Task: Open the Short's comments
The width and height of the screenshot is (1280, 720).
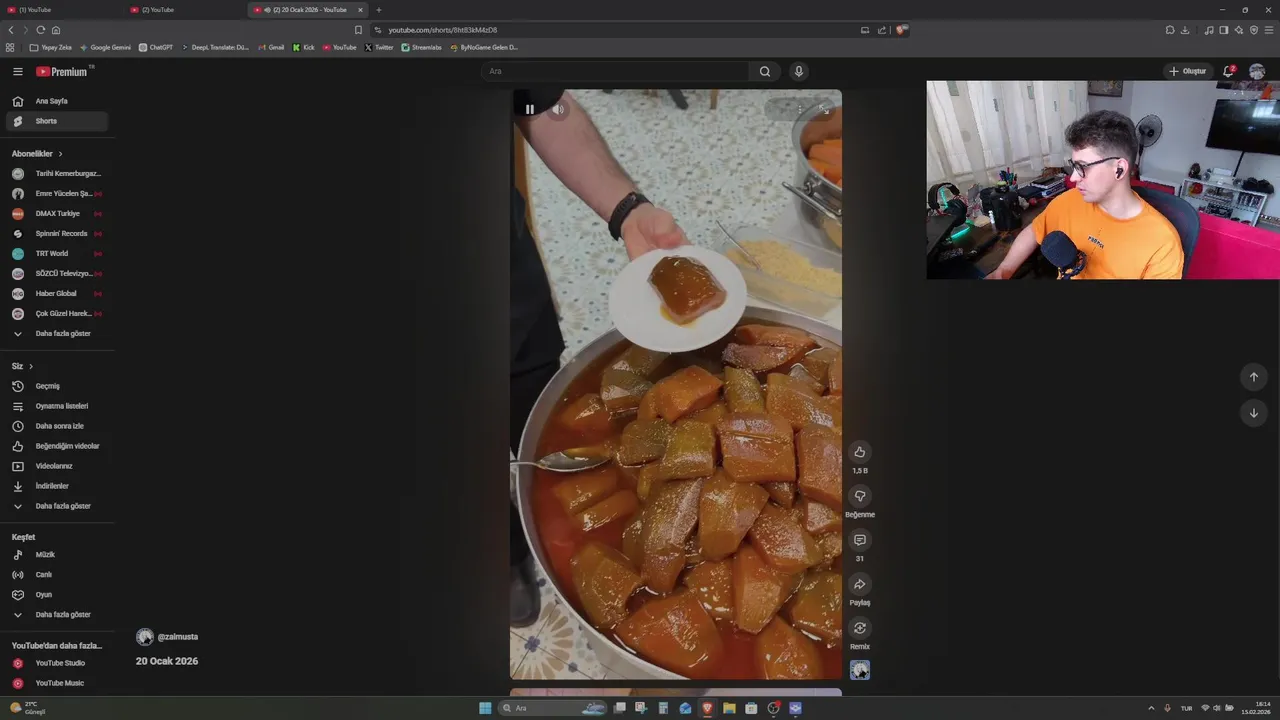Action: coord(859,540)
